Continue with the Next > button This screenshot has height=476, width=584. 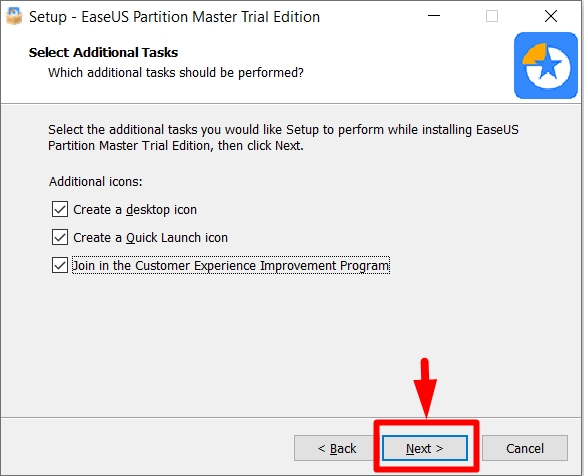[425, 448]
